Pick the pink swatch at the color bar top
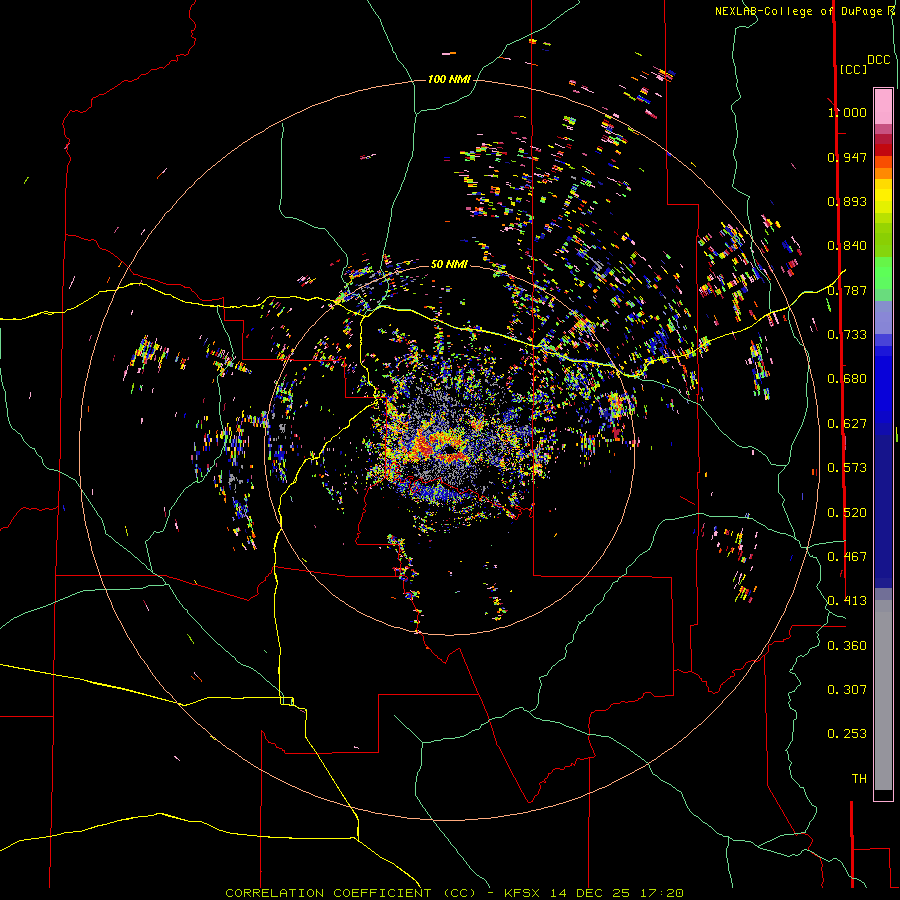The width and height of the screenshot is (900, 900). tap(883, 106)
